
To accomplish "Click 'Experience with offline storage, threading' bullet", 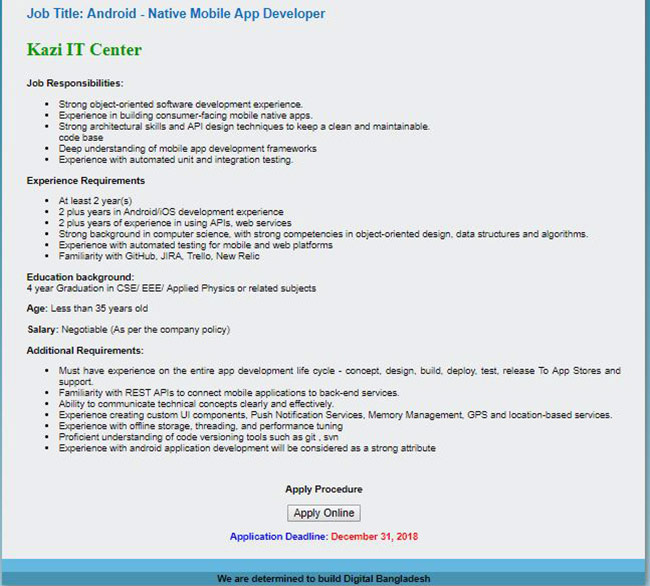I will (x=201, y=426).
